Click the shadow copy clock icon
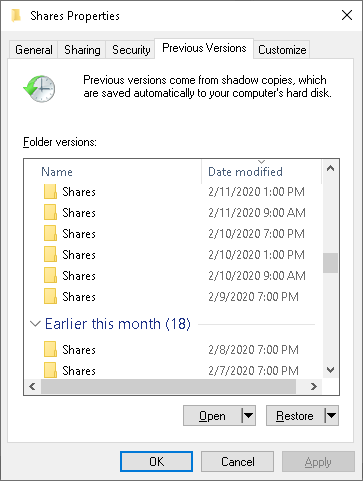 click(39, 88)
